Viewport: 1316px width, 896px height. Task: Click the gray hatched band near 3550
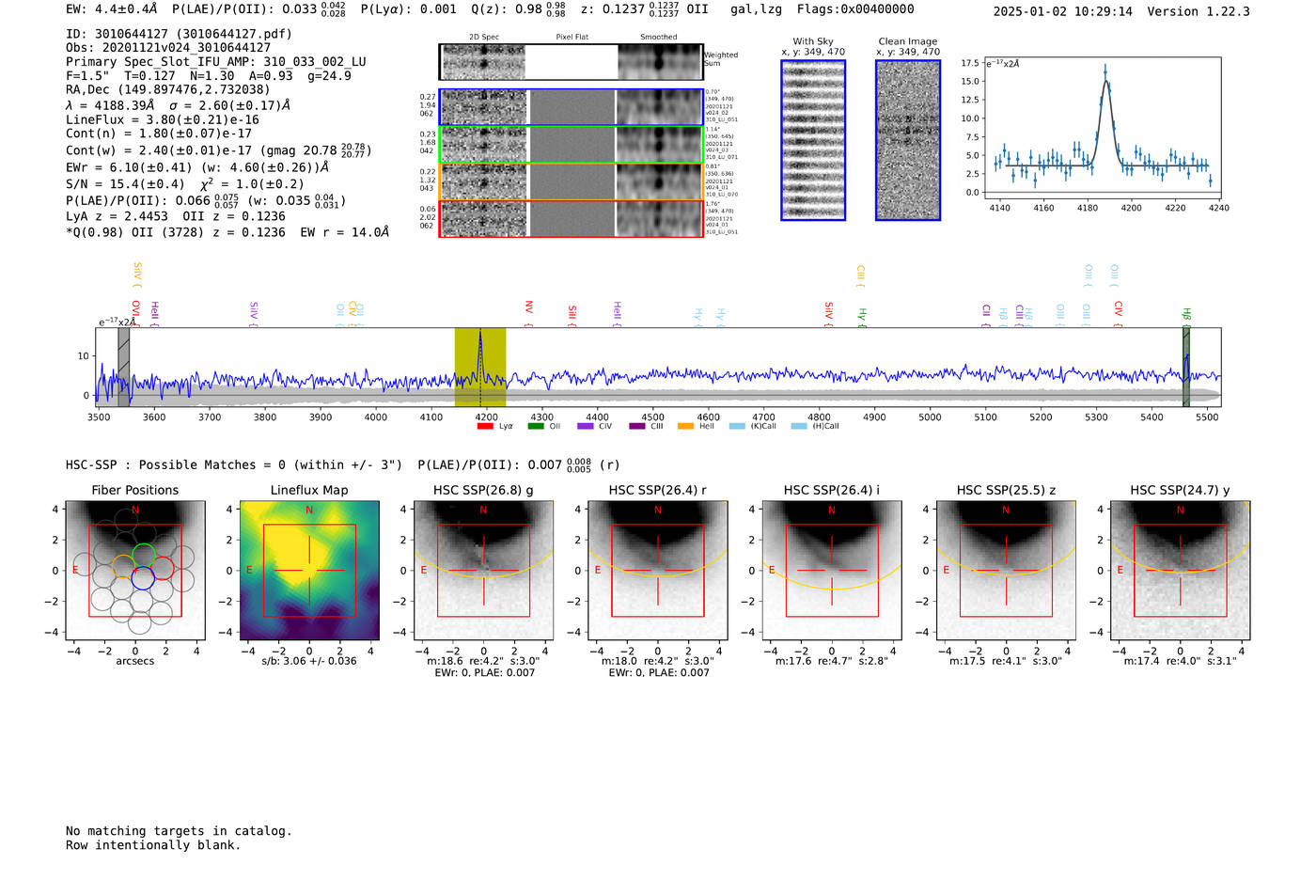123,367
